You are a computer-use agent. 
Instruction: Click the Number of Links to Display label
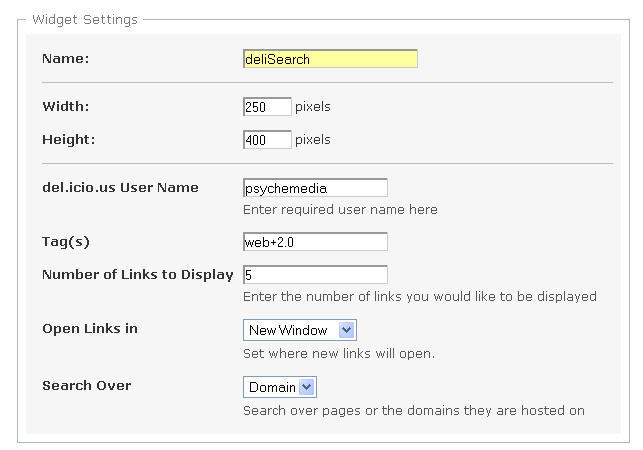click(138, 274)
